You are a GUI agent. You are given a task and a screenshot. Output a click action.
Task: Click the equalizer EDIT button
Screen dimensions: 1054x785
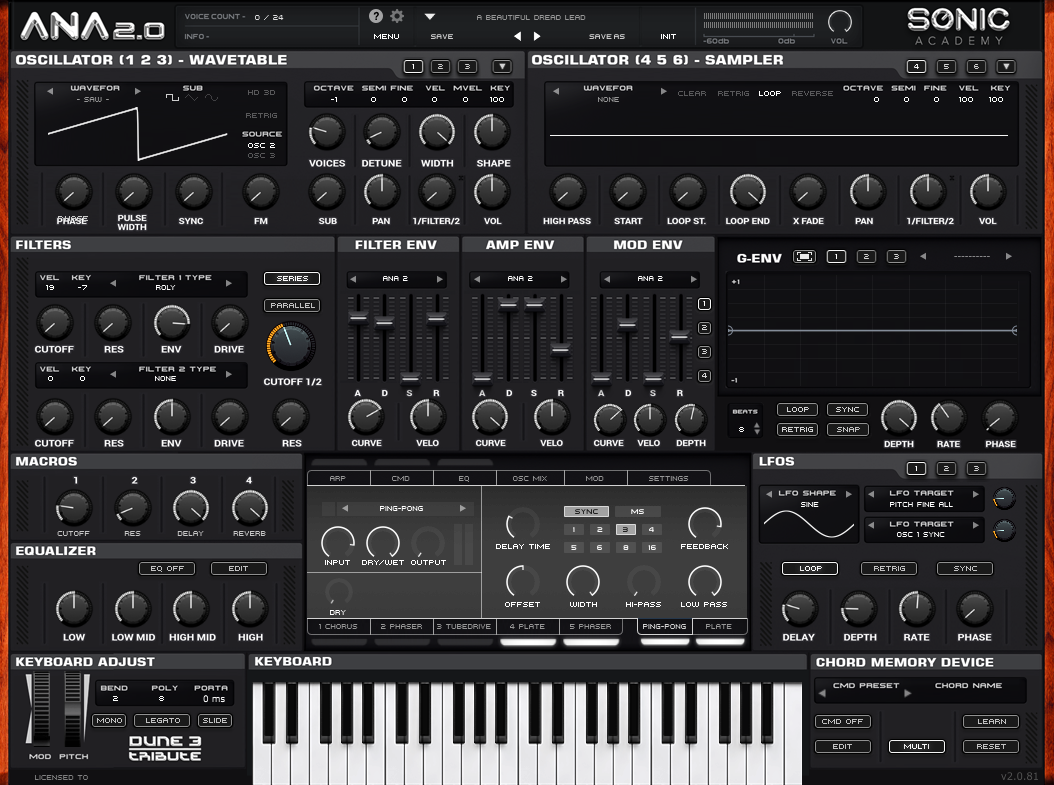pyautogui.click(x=238, y=569)
